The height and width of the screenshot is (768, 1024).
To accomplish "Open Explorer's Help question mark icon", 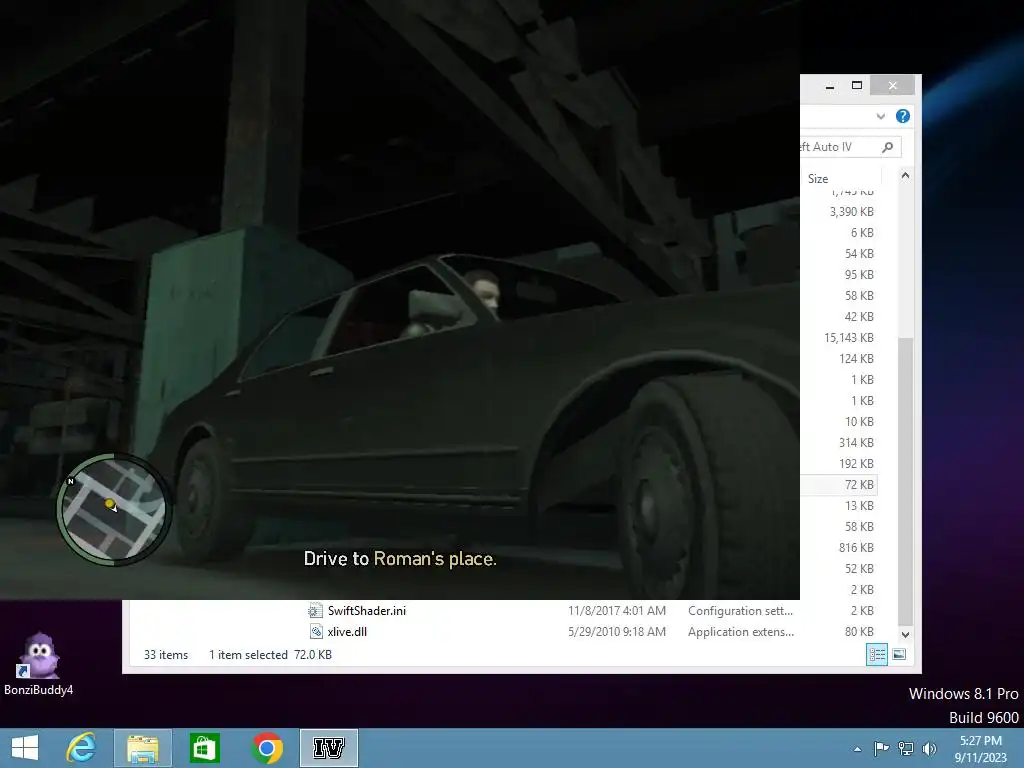I will (x=903, y=116).
